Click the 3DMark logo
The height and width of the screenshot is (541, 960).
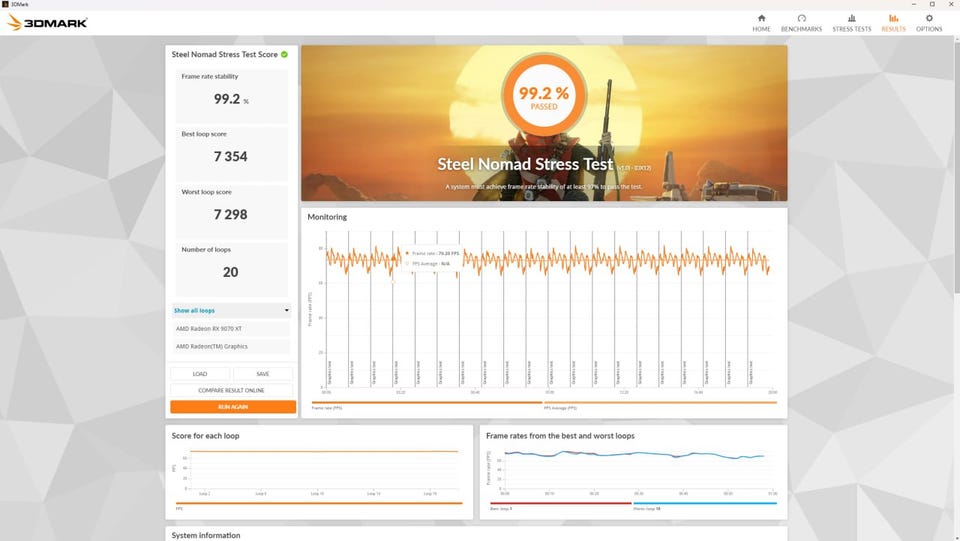point(47,23)
